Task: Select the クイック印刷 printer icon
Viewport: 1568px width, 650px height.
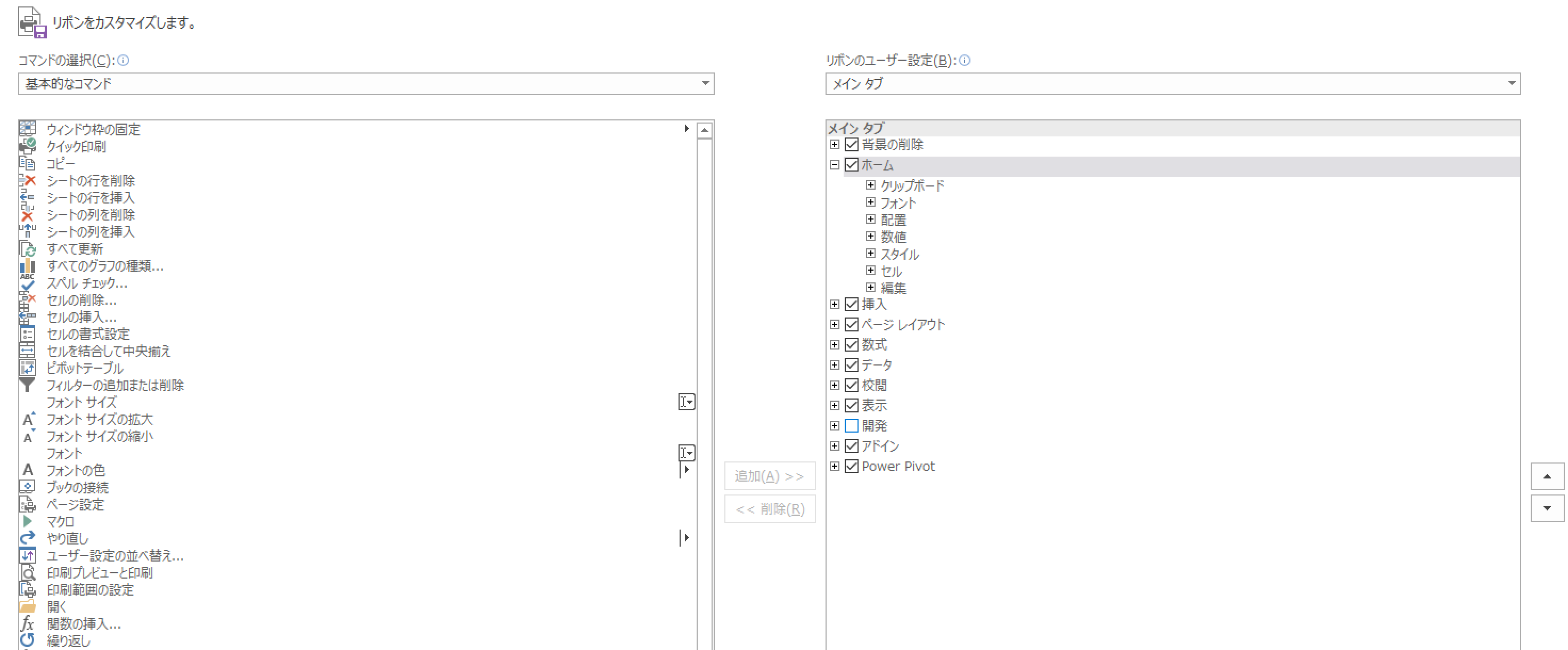Action: 27,146
